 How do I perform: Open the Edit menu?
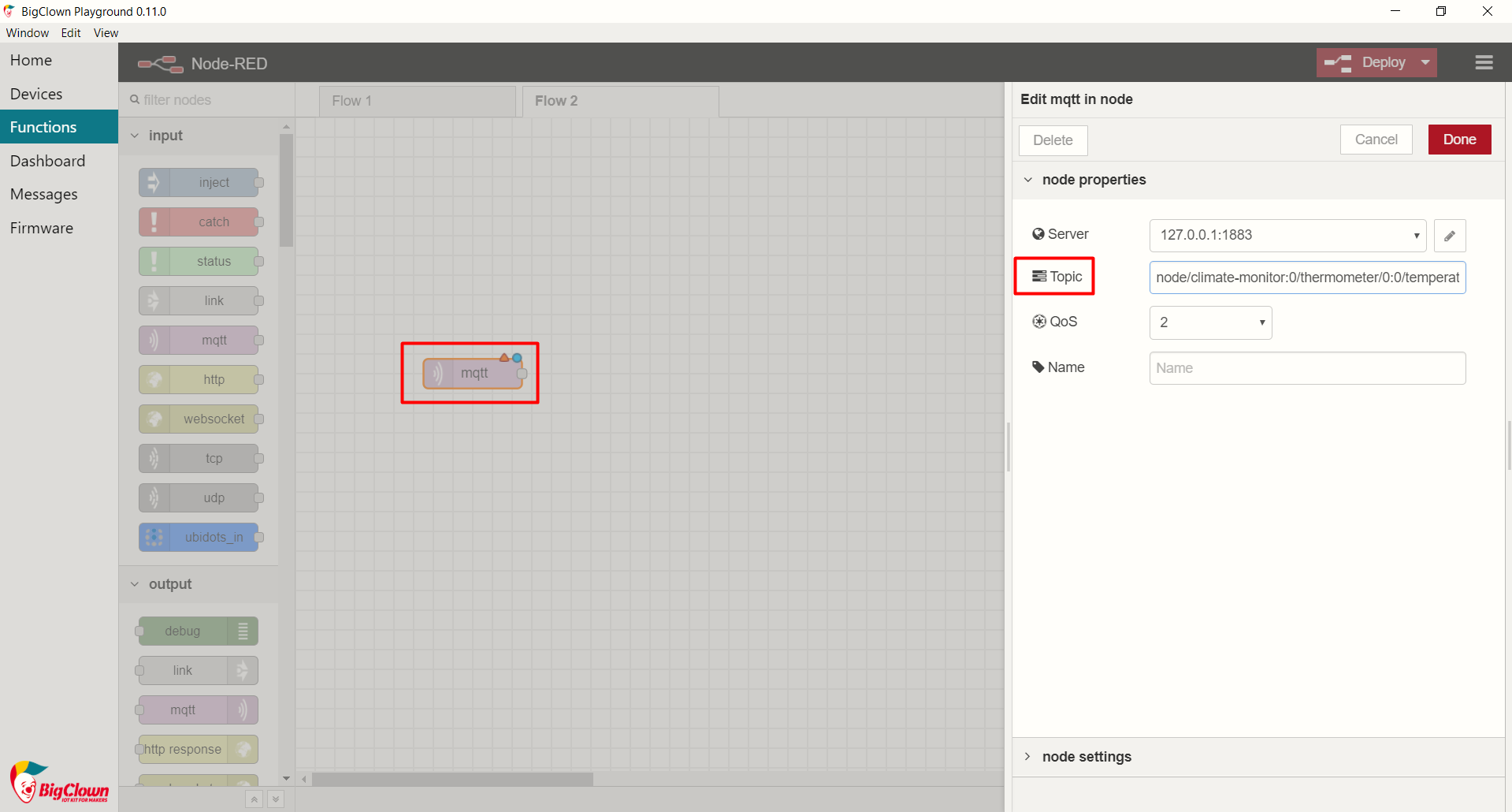(x=71, y=32)
